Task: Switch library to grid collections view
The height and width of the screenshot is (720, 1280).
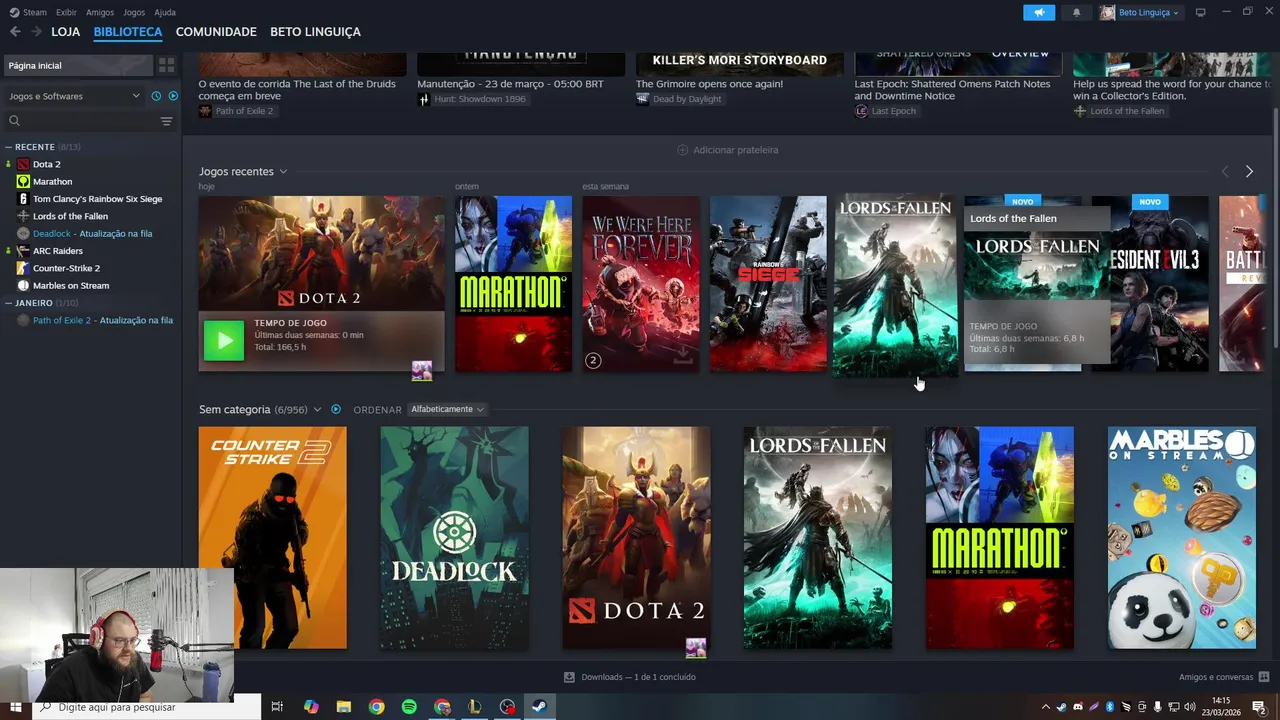Action: pyautogui.click(x=166, y=65)
